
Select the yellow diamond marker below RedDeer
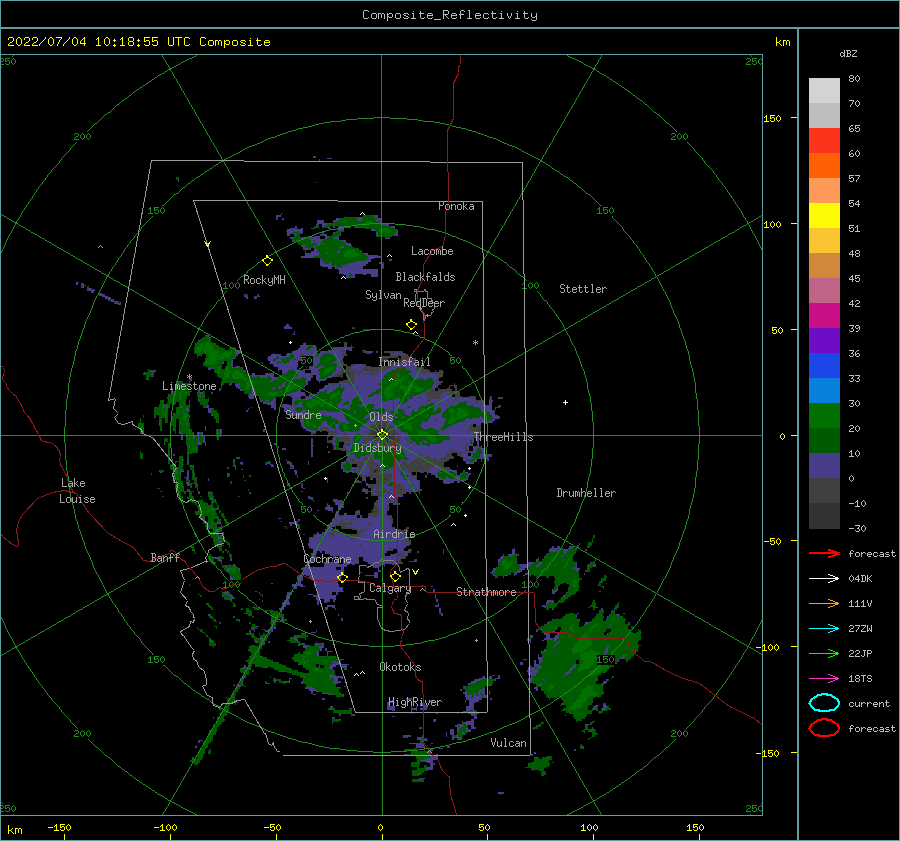point(411,325)
